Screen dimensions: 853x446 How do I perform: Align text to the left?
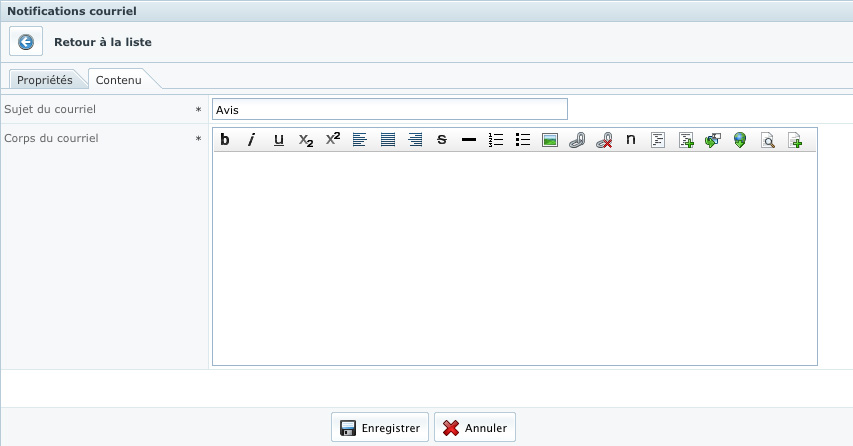(360, 140)
